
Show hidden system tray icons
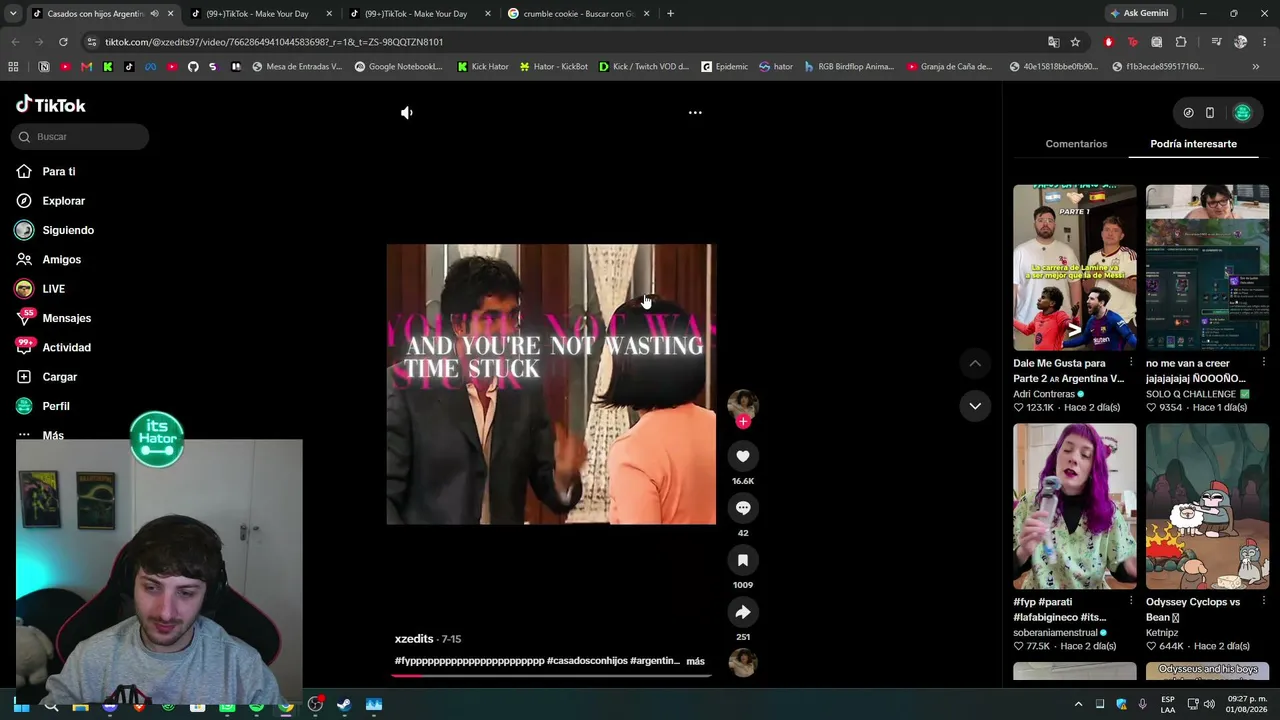point(1078,704)
